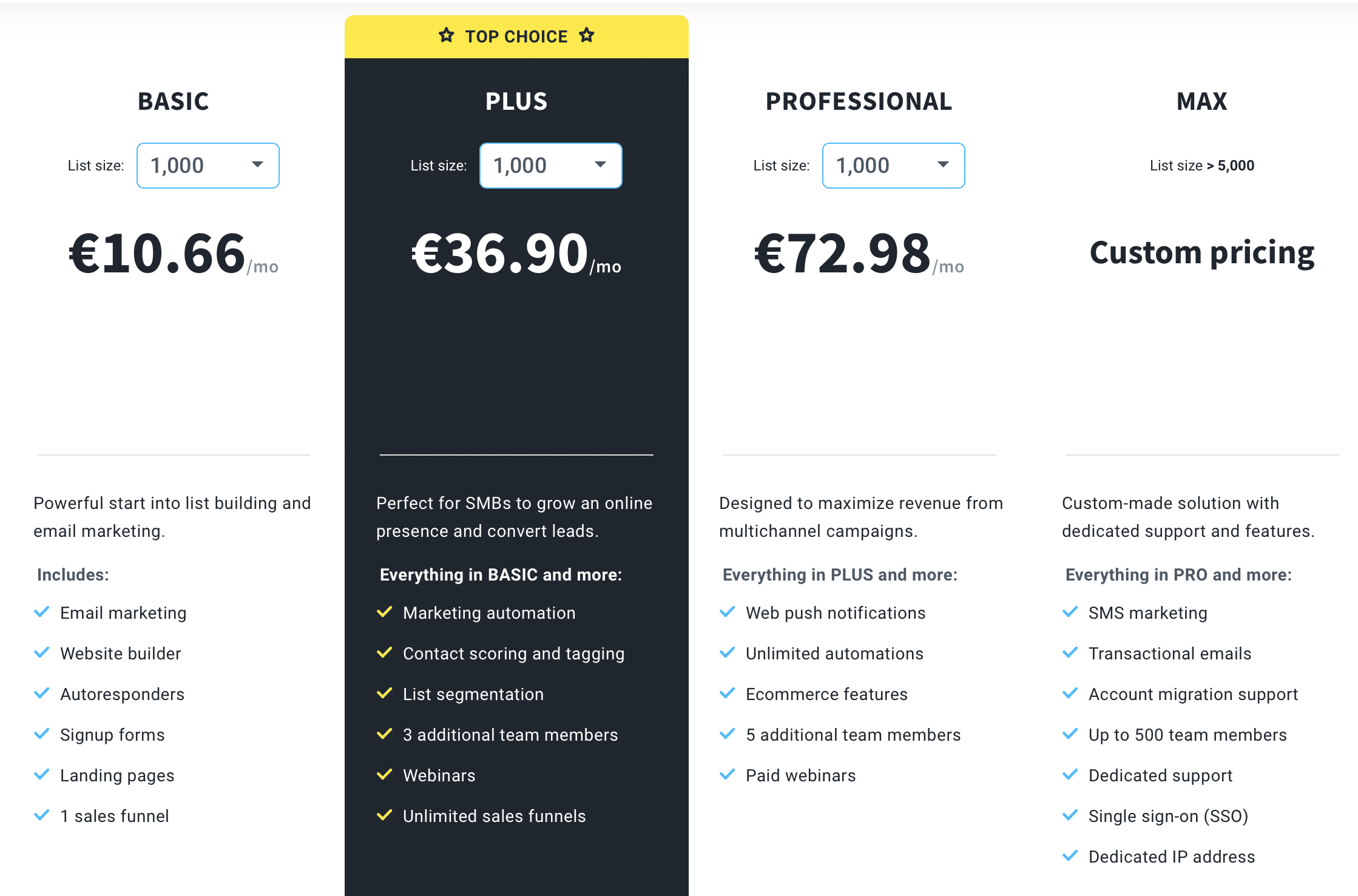Open the BASIC plan list size dropdown
The width and height of the screenshot is (1358, 896).
point(208,166)
